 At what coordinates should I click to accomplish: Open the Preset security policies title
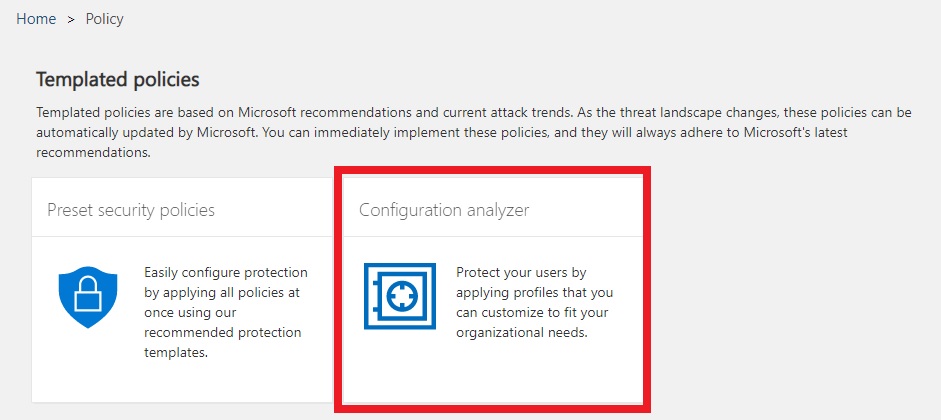(x=131, y=210)
